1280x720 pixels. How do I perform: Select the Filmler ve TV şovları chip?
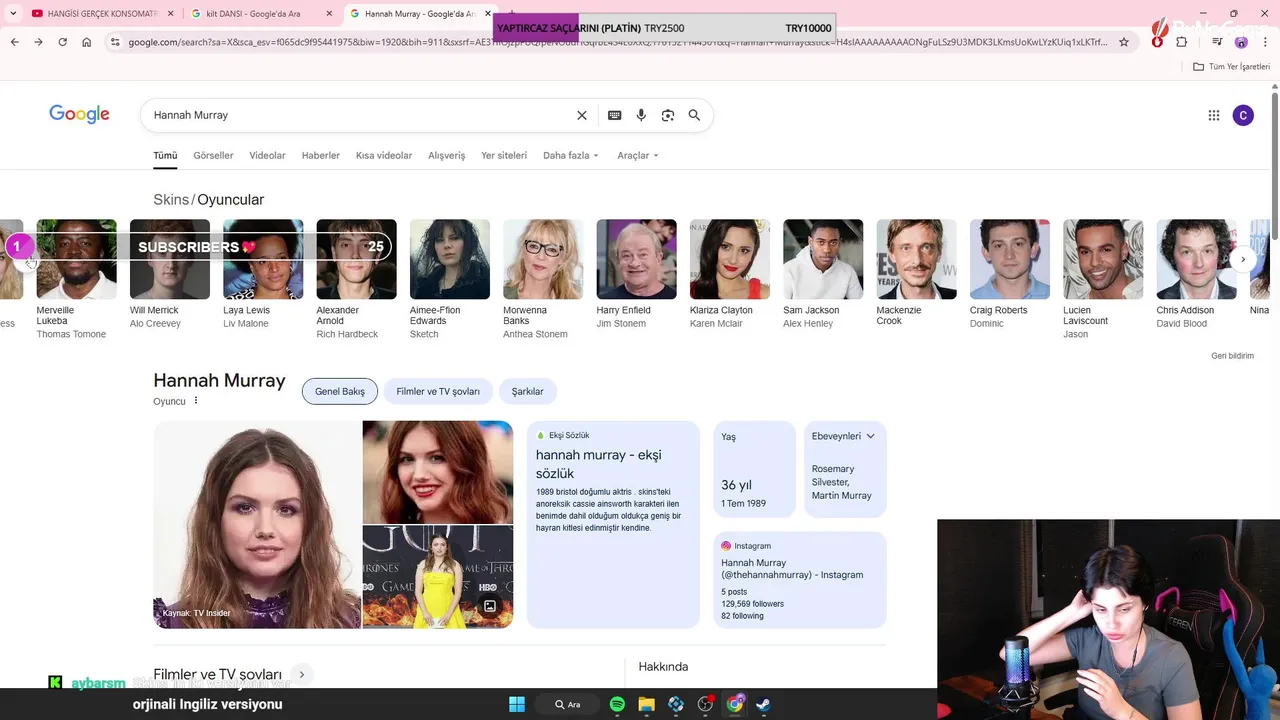click(438, 391)
